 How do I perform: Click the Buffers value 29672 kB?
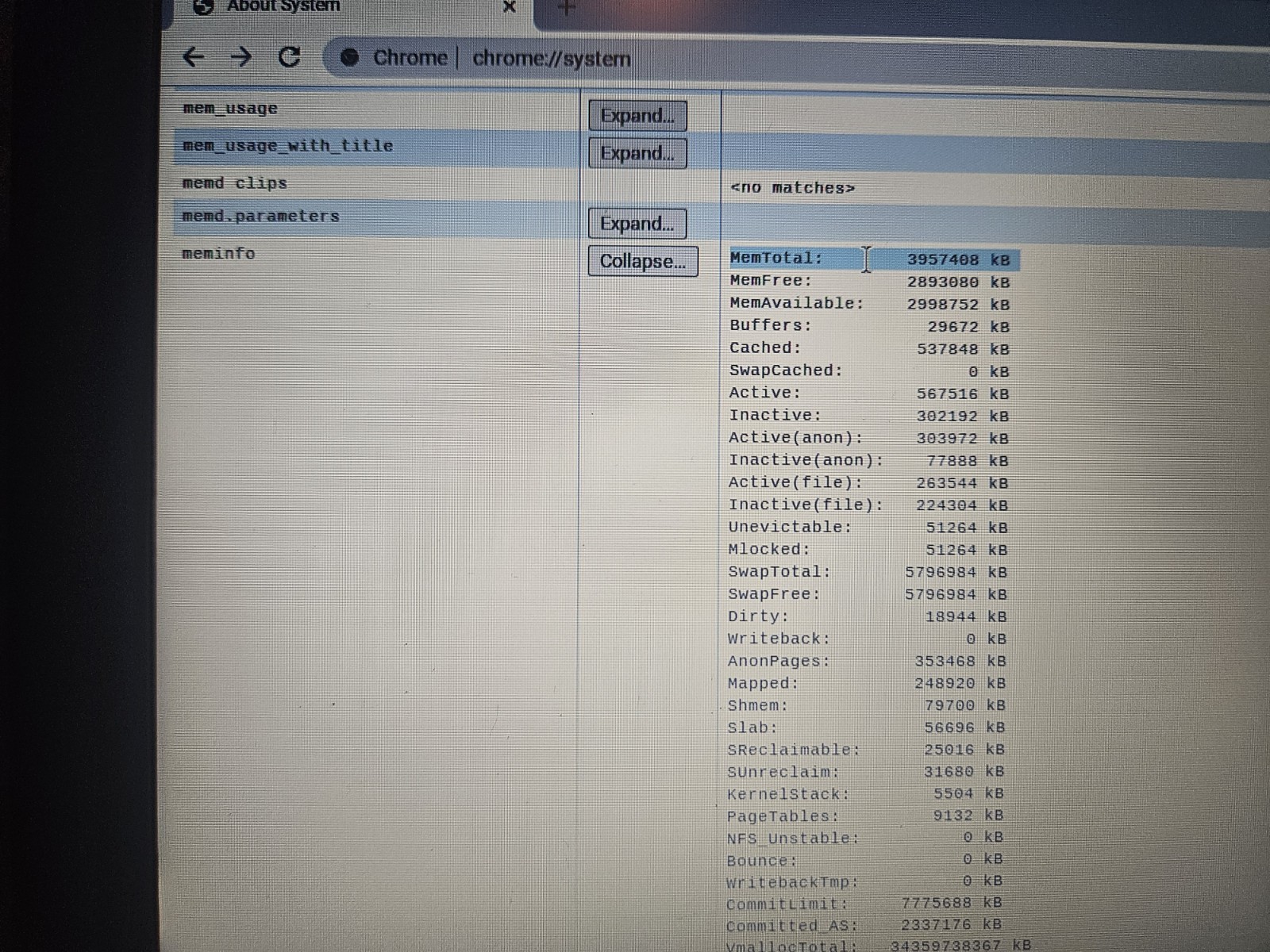click(x=968, y=326)
